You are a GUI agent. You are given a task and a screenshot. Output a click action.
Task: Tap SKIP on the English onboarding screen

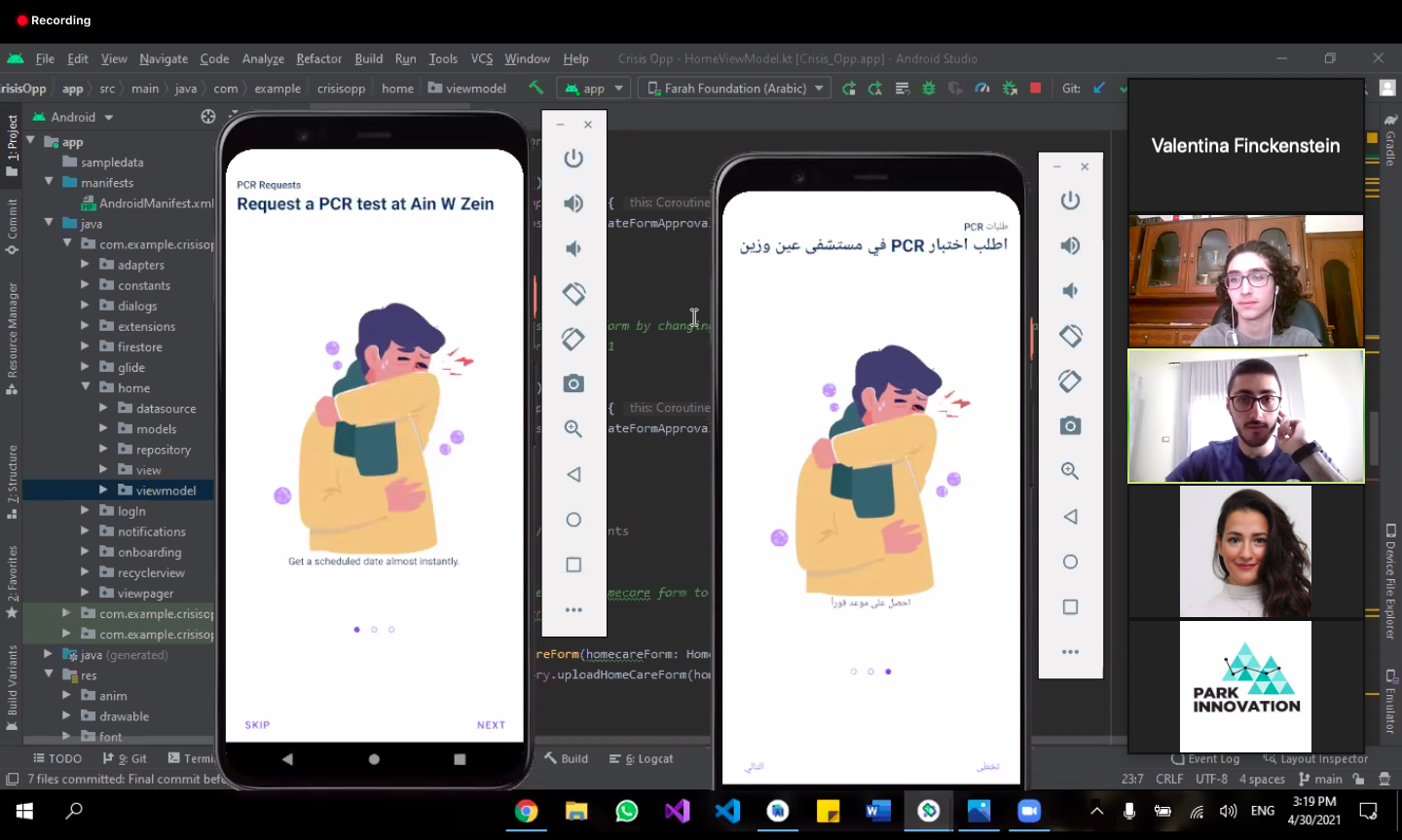257,725
